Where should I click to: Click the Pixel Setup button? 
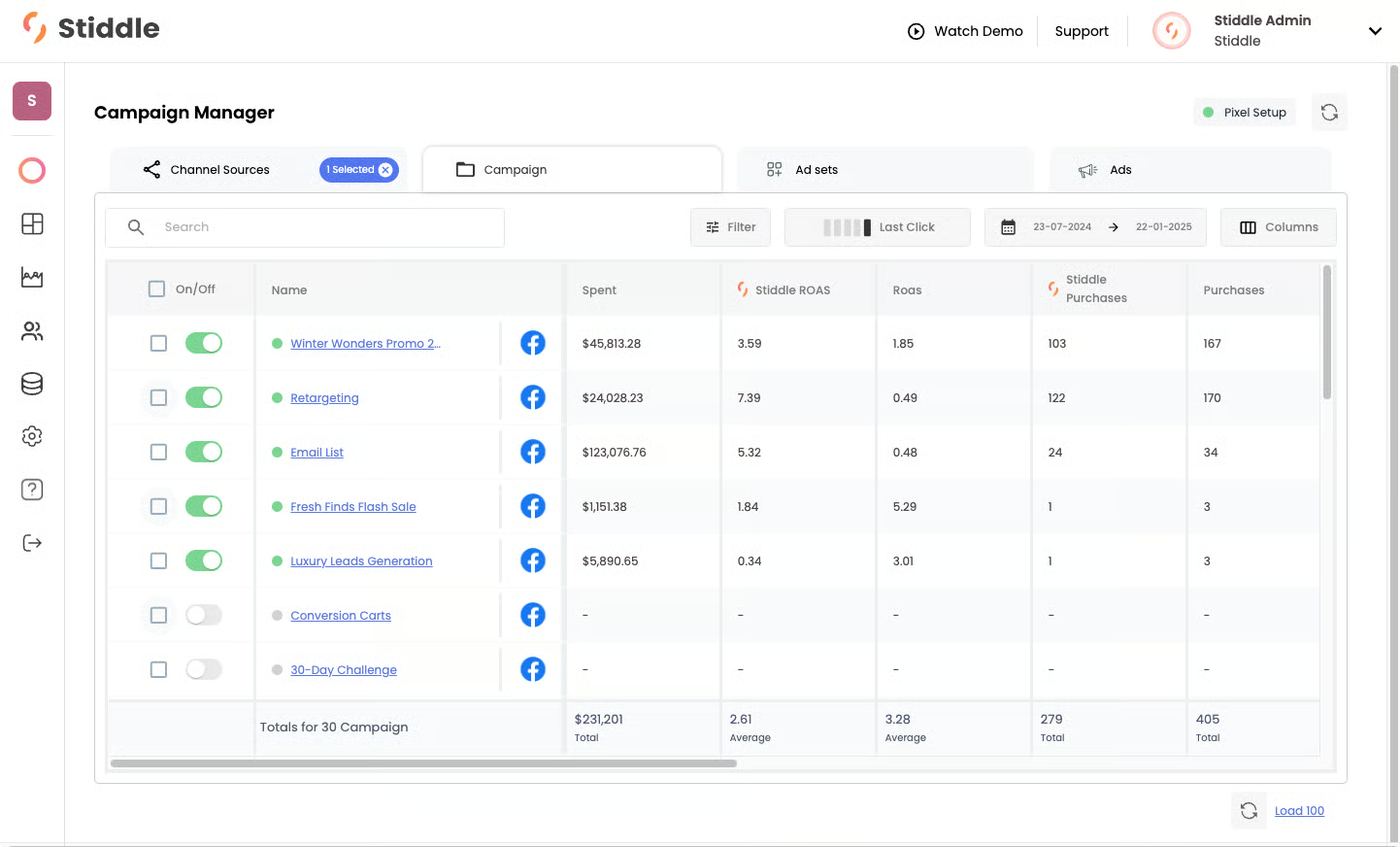pos(1244,112)
